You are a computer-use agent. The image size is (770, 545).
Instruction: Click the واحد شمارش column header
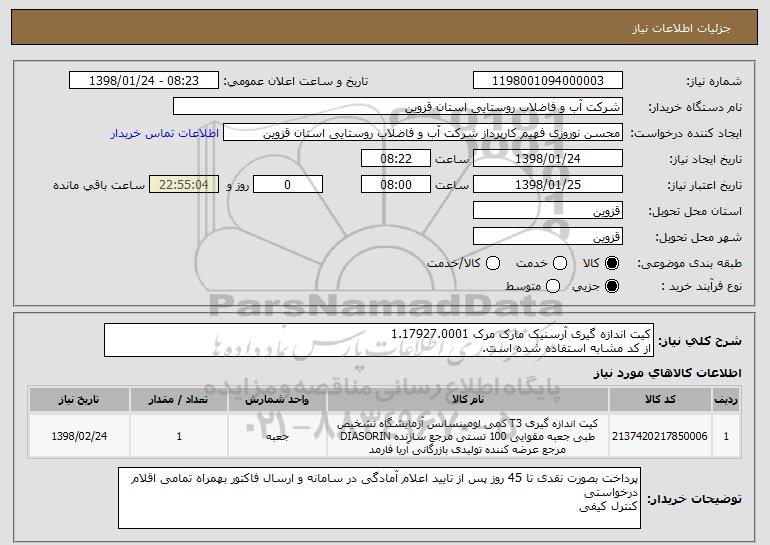pyautogui.click(x=277, y=400)
